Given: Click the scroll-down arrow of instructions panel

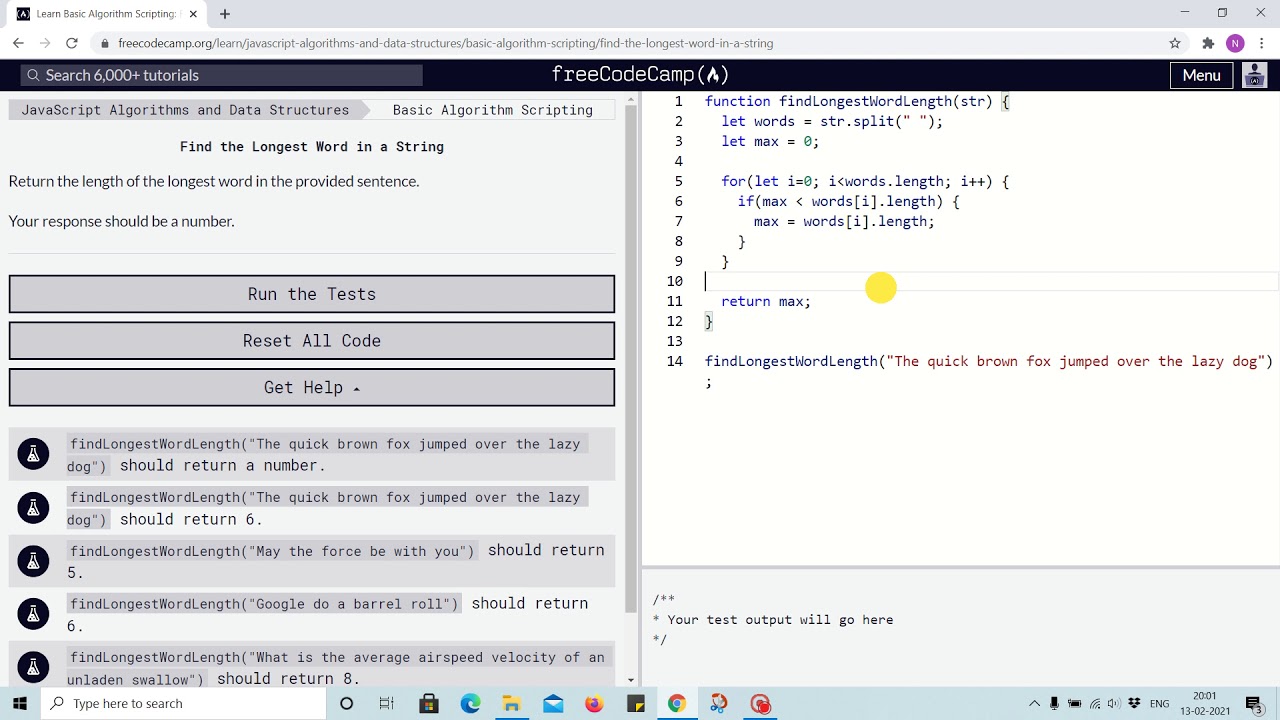Looking at the screenshot, I should click(631, 680).
